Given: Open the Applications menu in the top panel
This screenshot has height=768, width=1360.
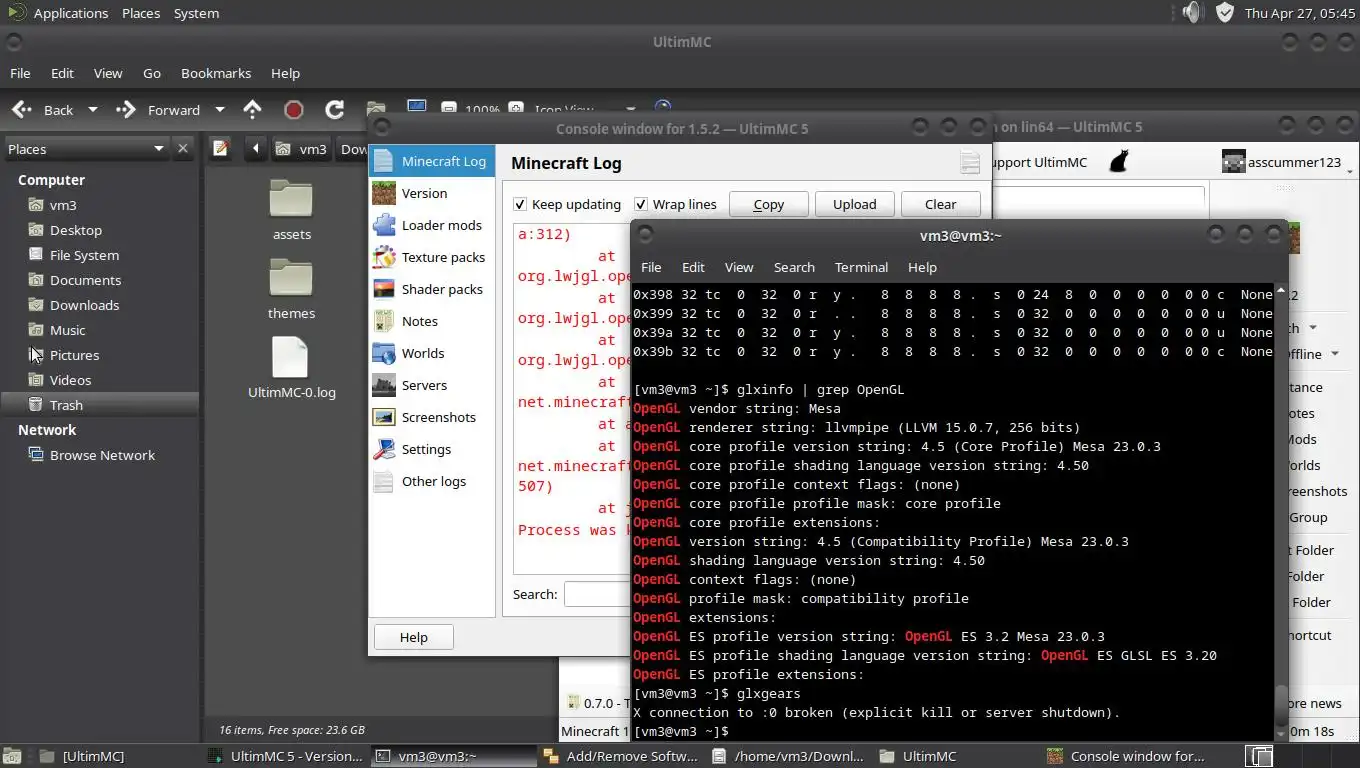Looking at the screenshot, I should (70, 13).
